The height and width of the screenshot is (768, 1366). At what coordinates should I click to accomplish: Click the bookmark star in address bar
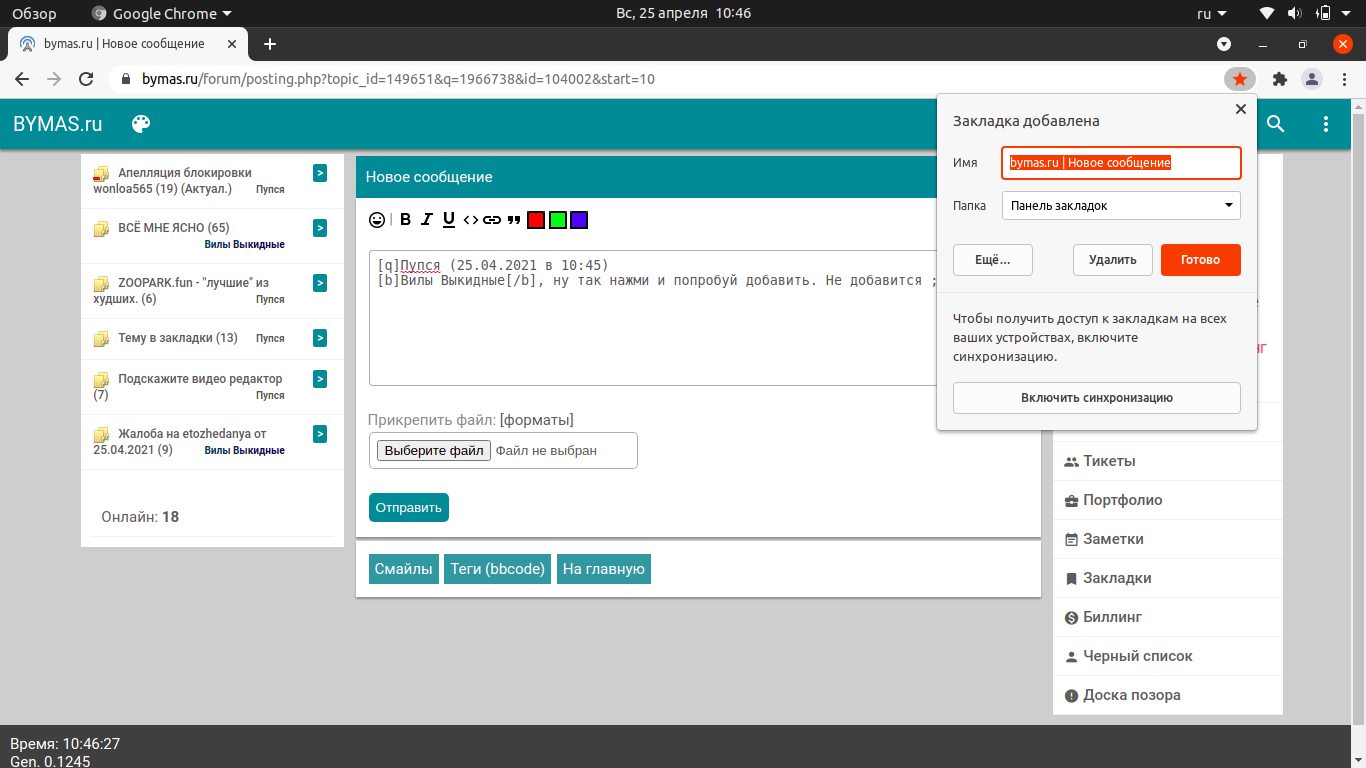[x=1239, y=79]
